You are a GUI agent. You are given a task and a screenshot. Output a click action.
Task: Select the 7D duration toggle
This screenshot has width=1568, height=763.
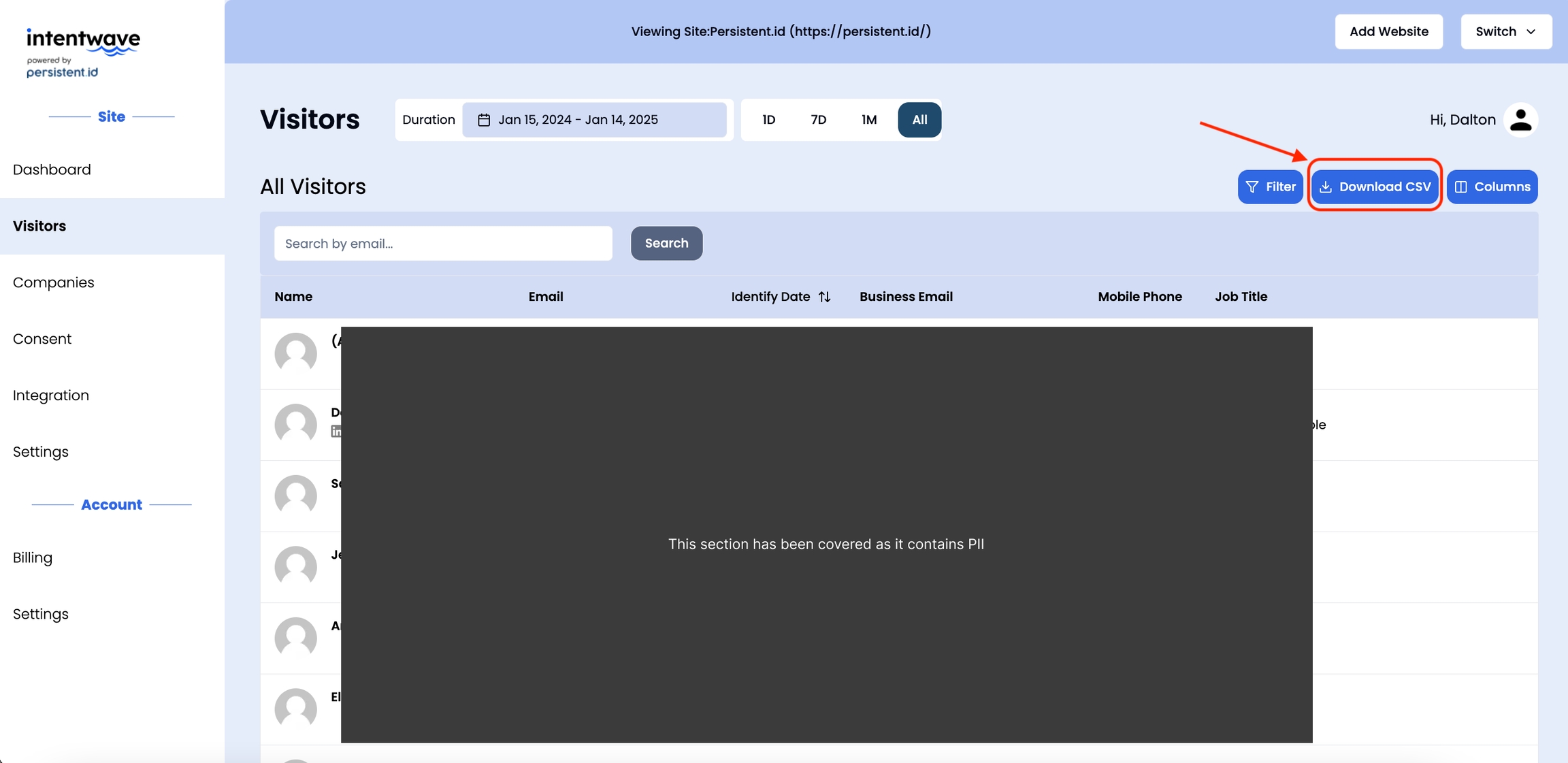click(818, 120)
